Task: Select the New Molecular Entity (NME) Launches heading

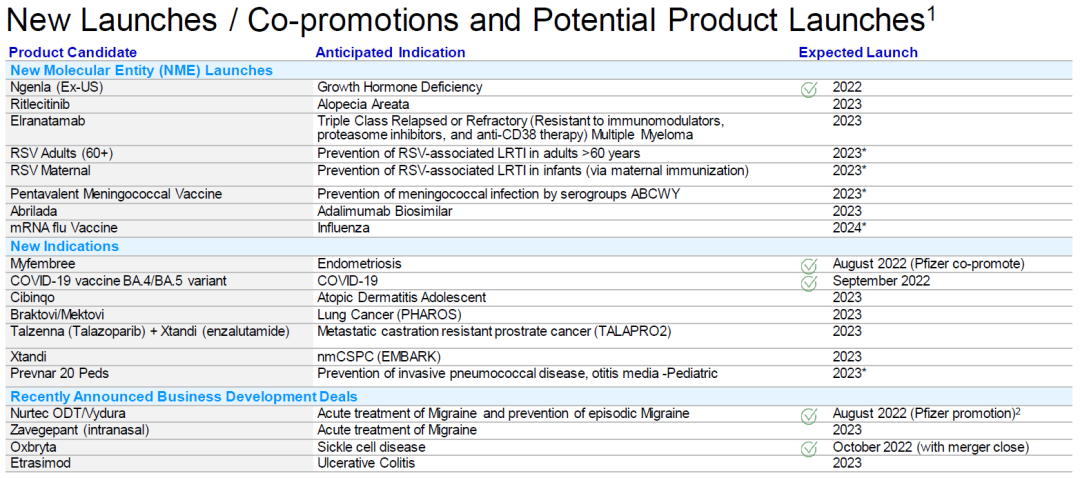Action: click(x=141, y=70)
